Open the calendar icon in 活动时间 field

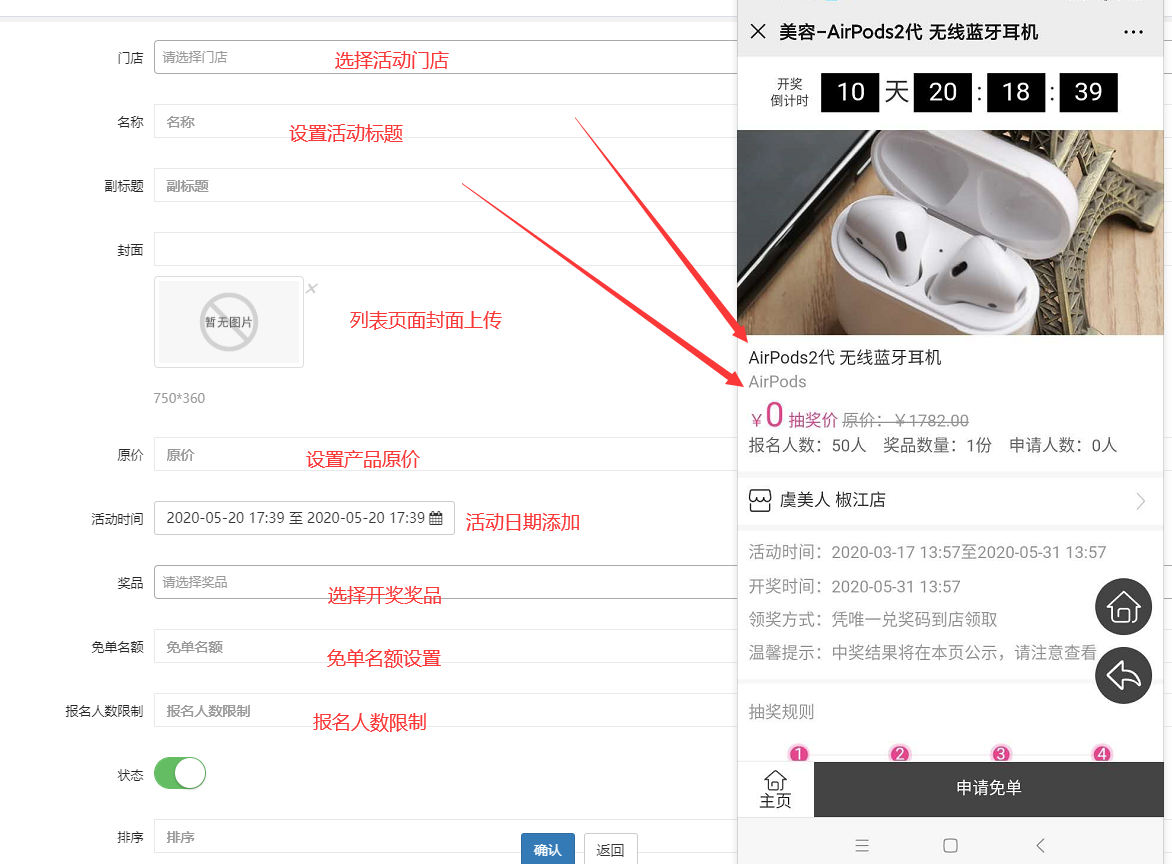(x=437, y=518)
